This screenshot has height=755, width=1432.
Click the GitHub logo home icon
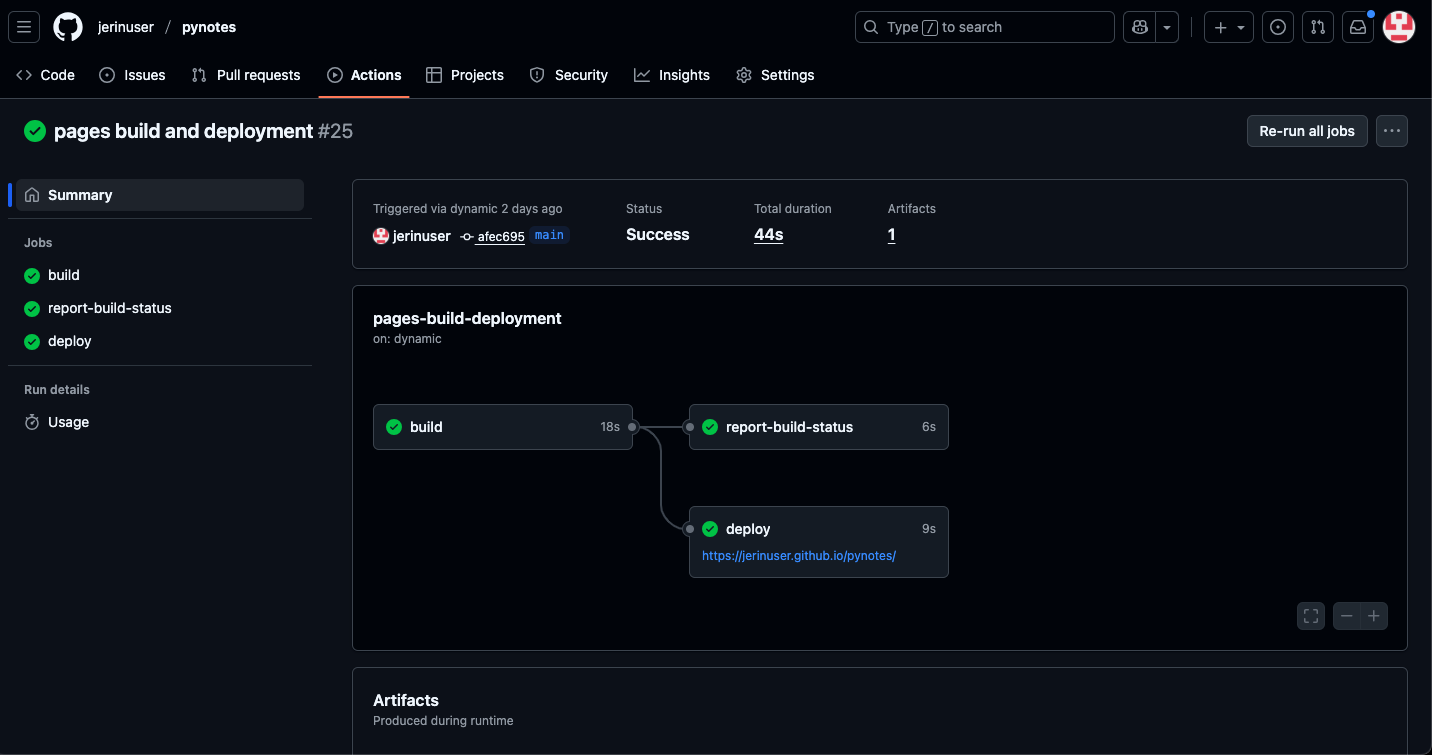coord(68,27)
